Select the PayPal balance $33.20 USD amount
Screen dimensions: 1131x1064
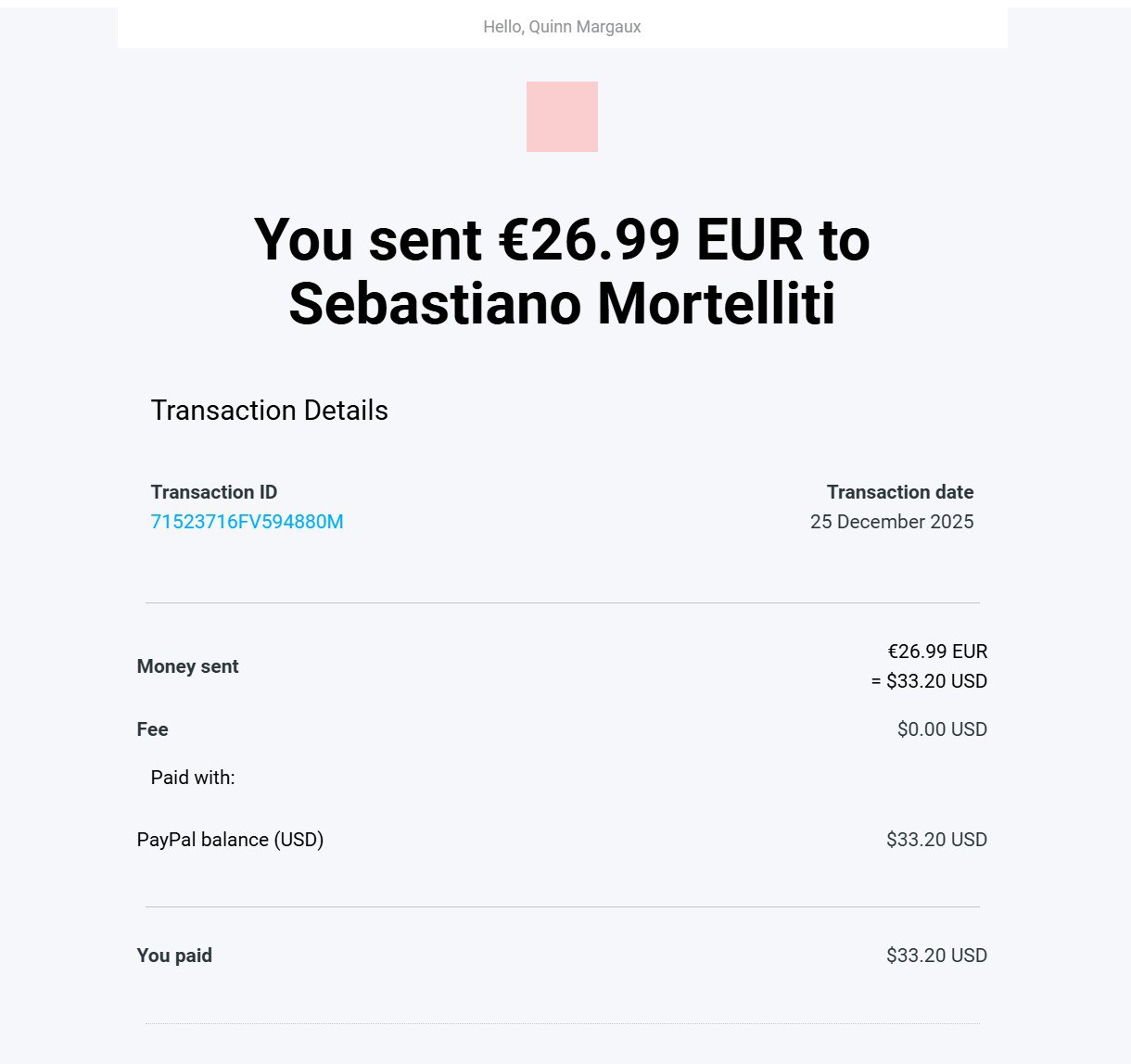(x=936, y=840)
